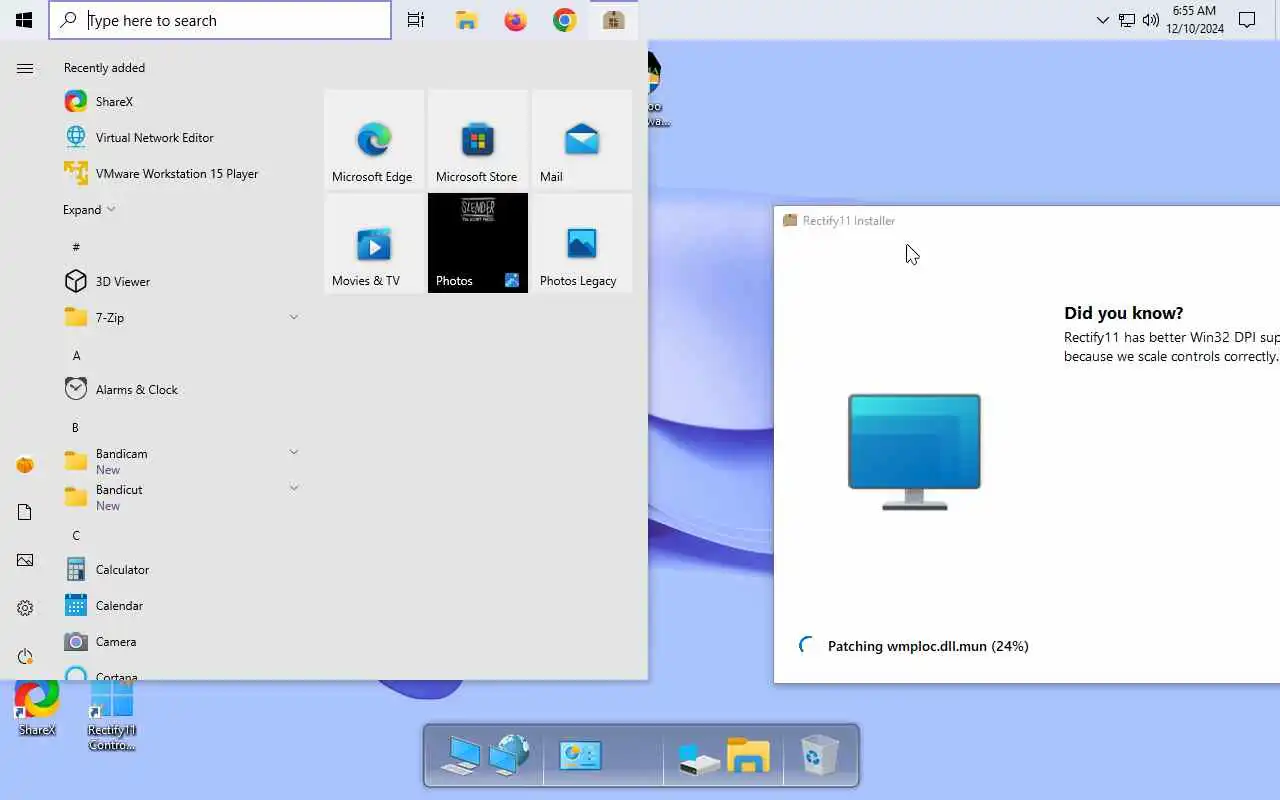1280x800 pixels.
Task: Open the Movies & TV tile
Action: point(374,243)
